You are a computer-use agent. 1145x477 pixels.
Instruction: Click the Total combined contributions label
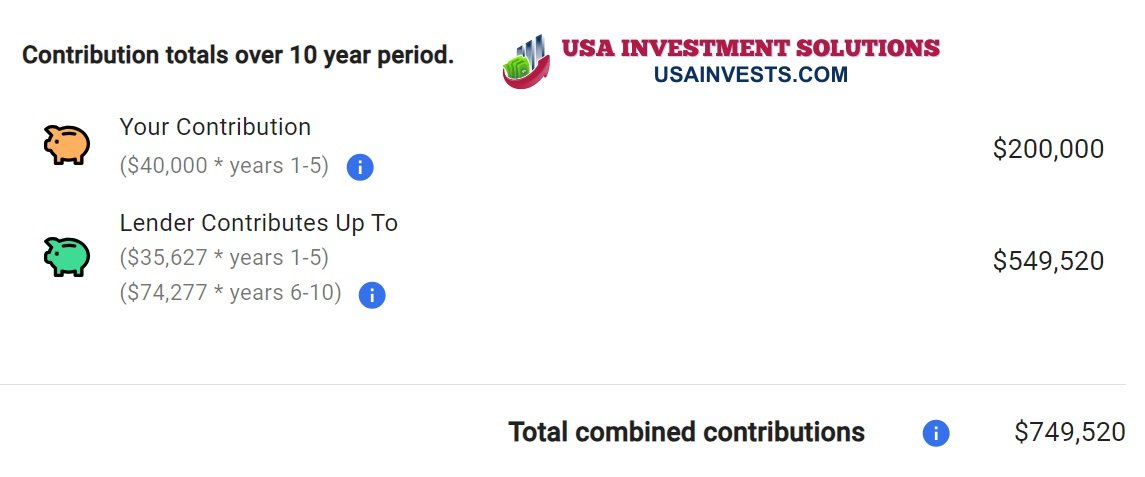coord(686,432)
